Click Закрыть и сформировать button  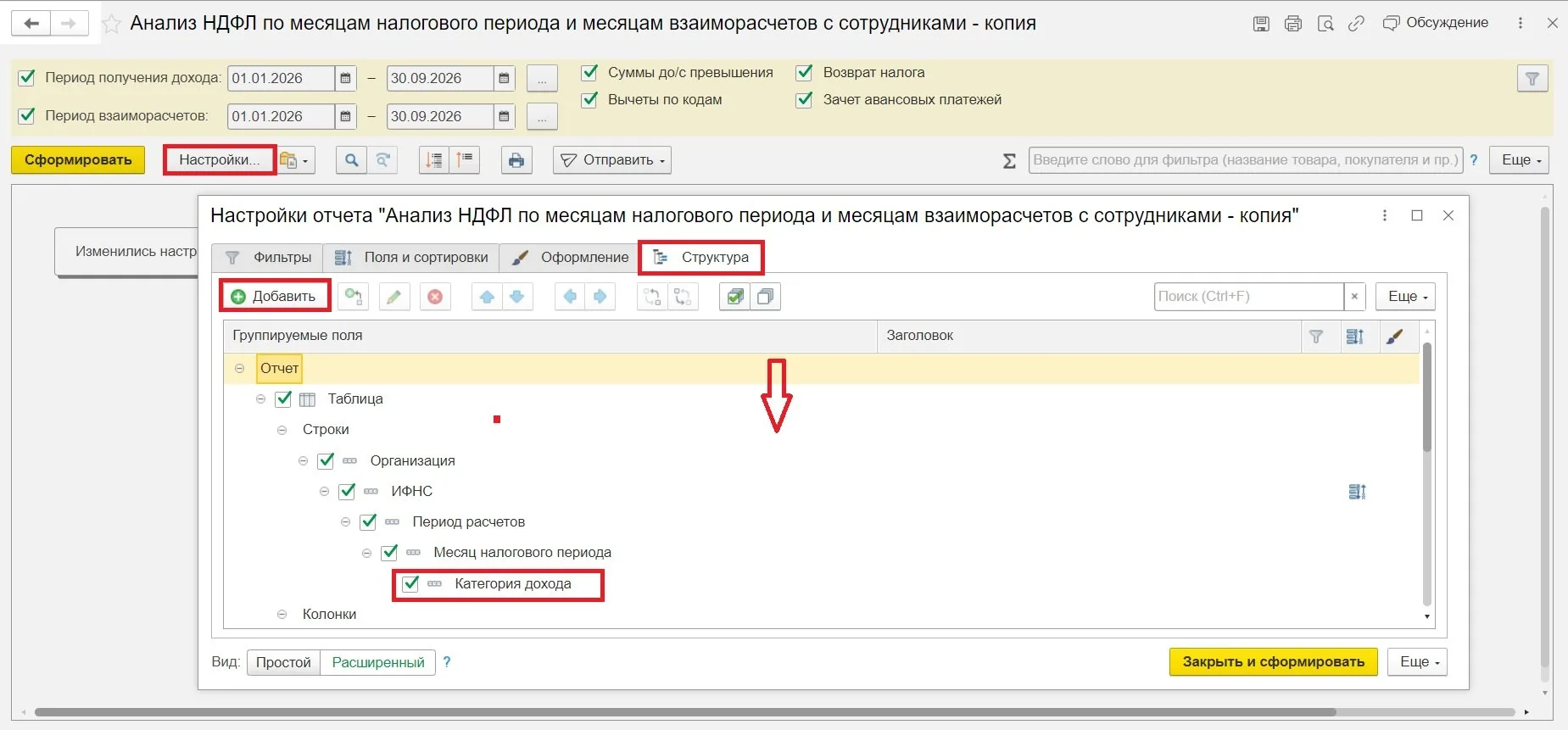point(1274,661)
